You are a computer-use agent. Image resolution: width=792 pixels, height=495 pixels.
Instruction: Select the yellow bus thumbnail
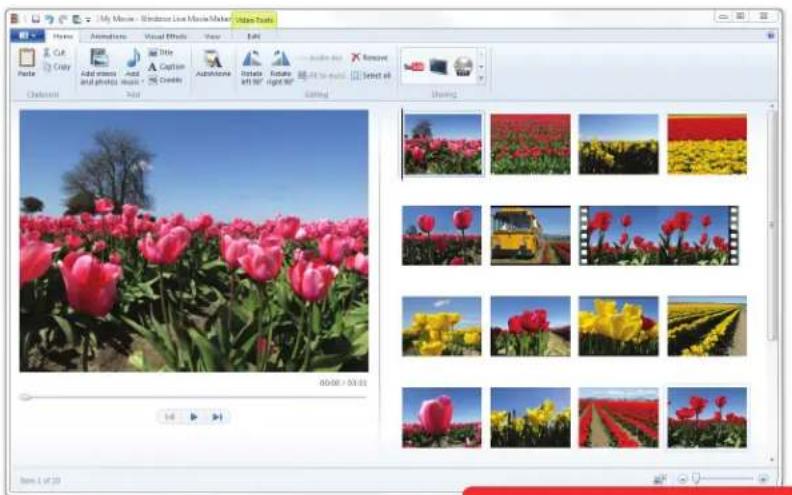(530, 235)
